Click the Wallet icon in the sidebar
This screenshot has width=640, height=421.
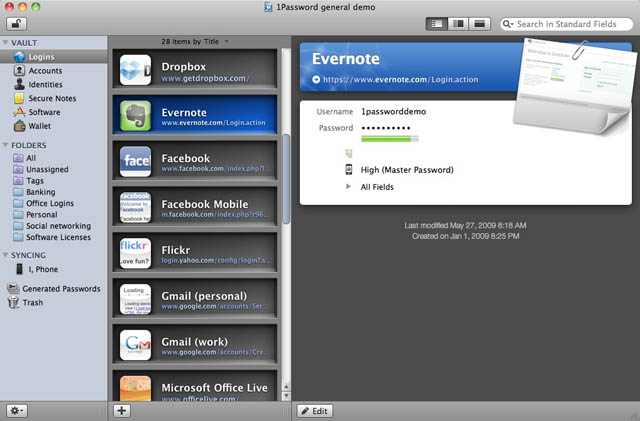[x=19, y=126]
